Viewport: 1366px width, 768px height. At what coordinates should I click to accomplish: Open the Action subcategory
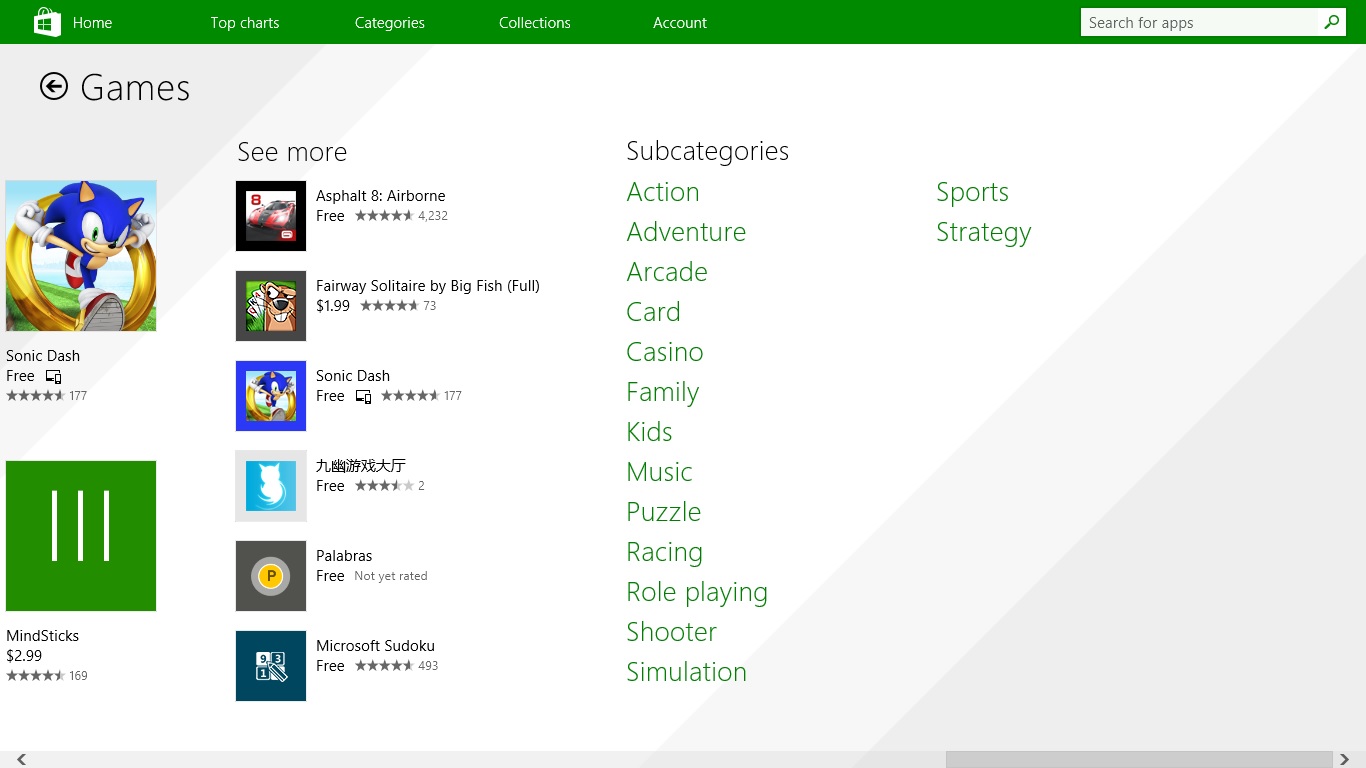[663, 192]
